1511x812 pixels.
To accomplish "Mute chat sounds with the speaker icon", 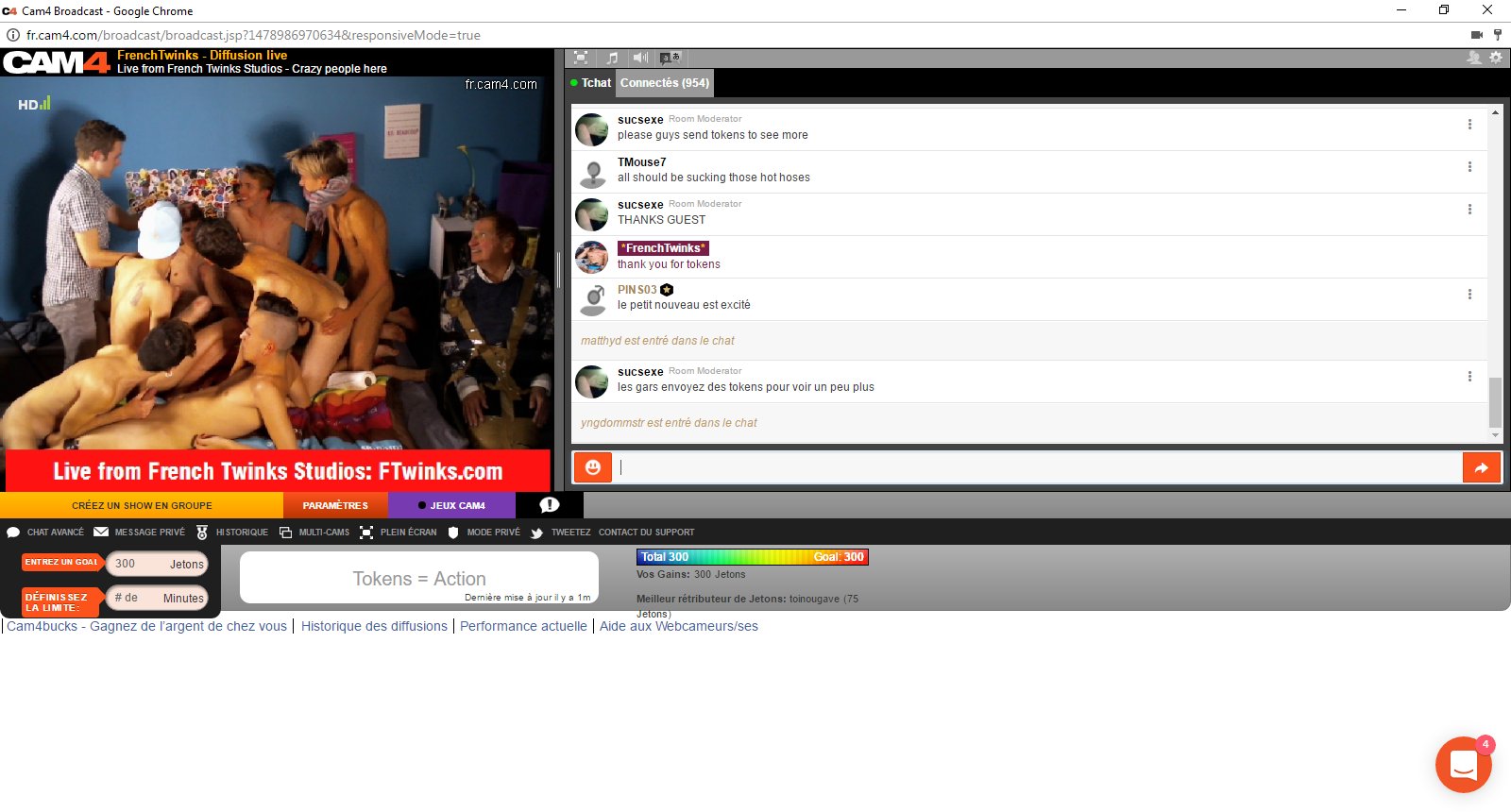I will click(640, 58).
